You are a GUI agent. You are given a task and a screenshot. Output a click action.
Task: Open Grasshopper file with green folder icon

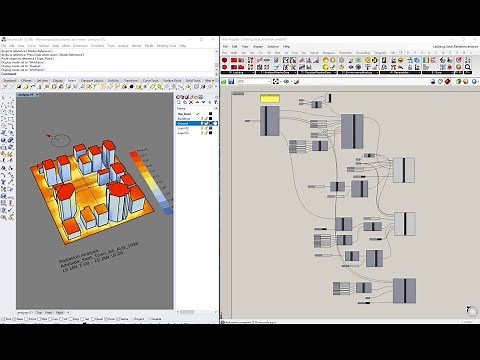224,81
